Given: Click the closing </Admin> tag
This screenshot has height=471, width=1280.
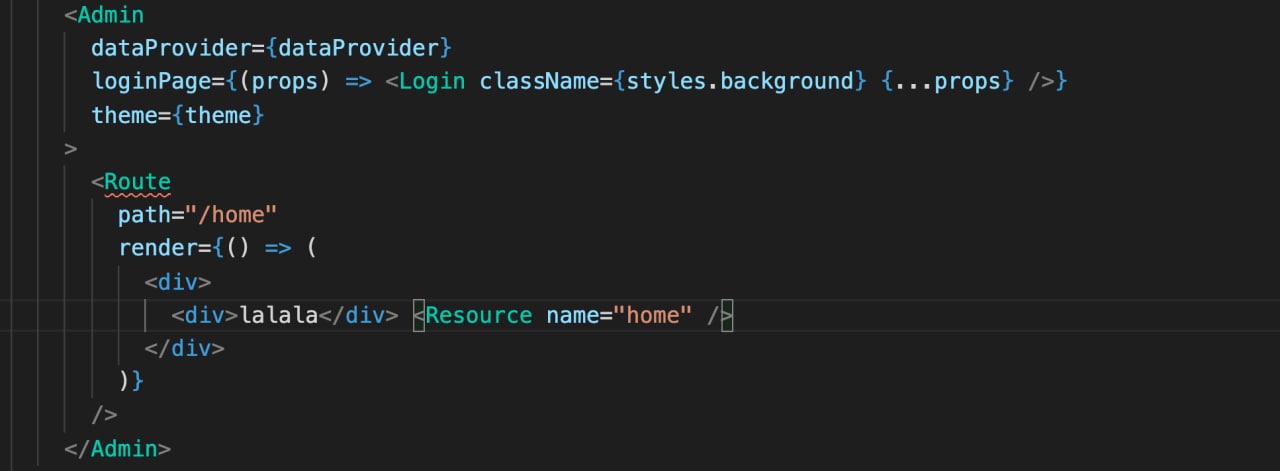Looking at the screenshot, I should [117, 449].
